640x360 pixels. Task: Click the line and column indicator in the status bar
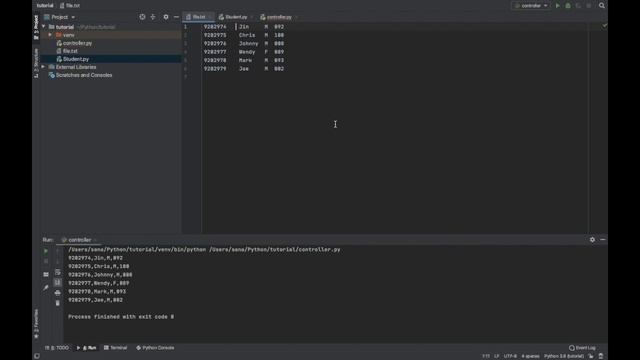point(486,356)
